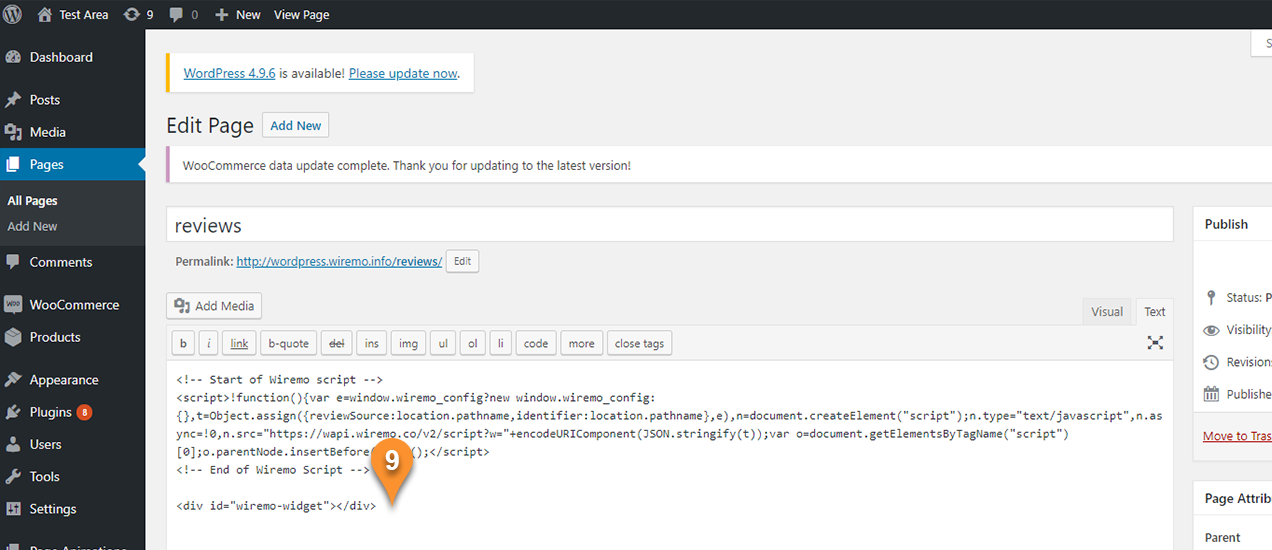Open Media library in sidebar
The height and width of the screenshot is (550, 1272).
click(x=72, y=132)
